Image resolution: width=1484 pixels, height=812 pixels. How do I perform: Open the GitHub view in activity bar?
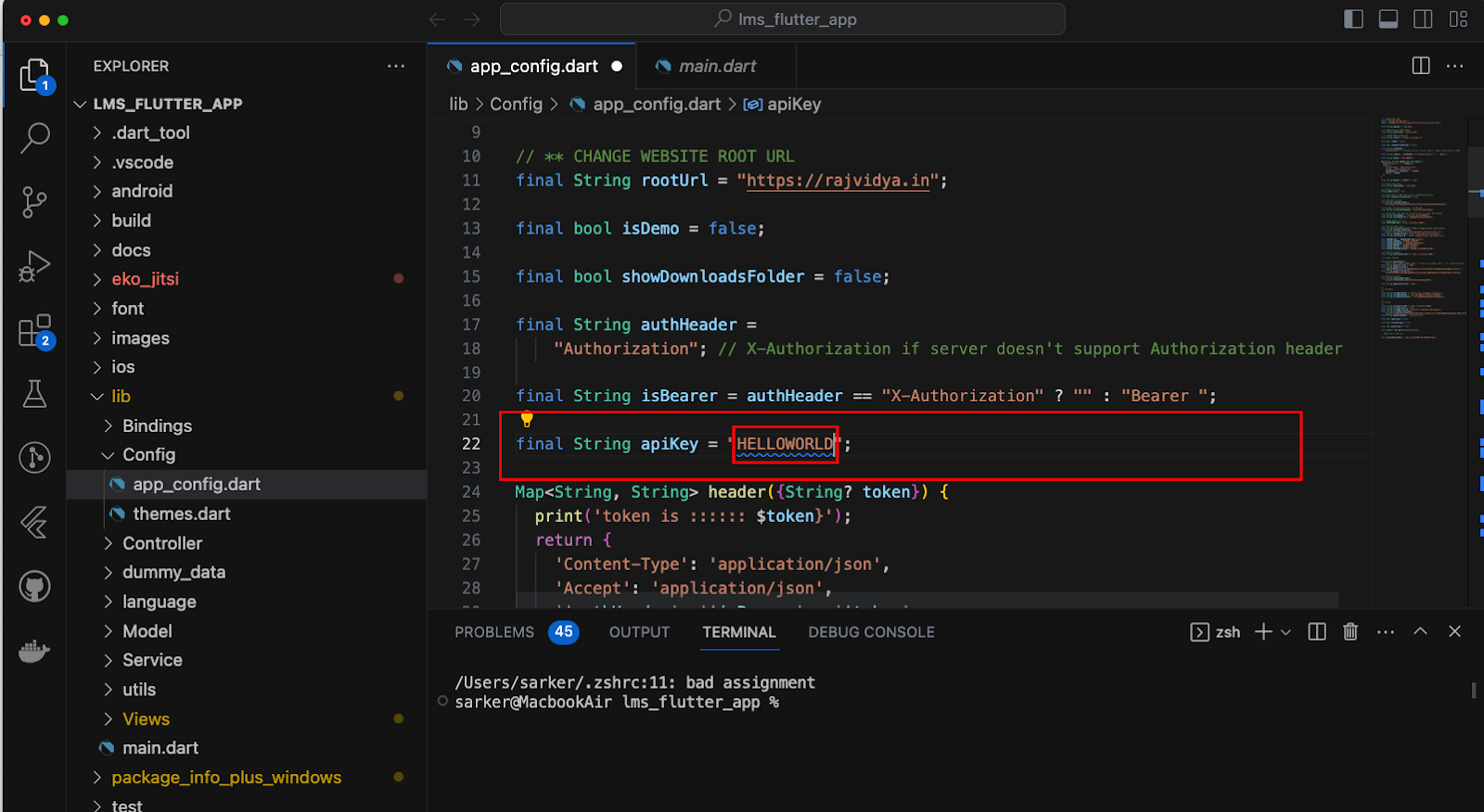(34, 587)
